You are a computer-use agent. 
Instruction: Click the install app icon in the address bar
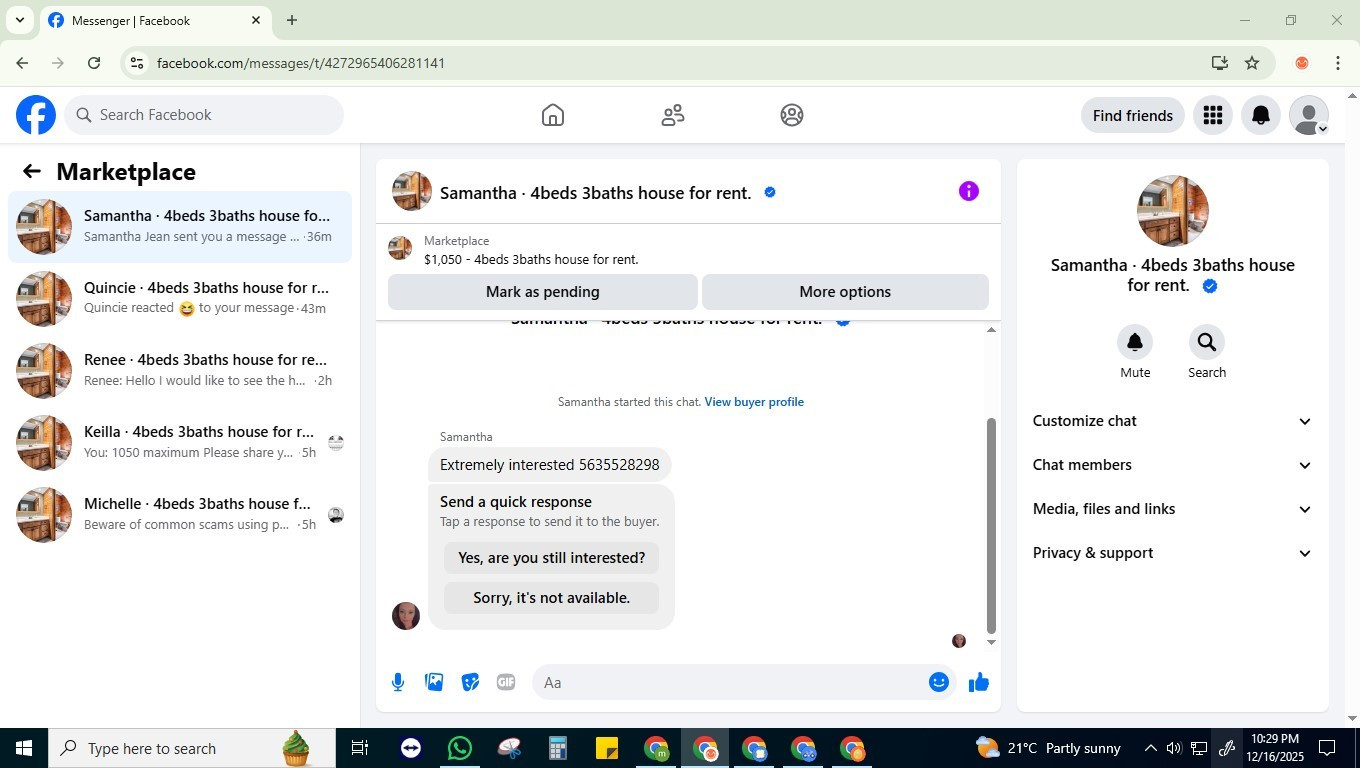pyautogui.click(x=1220, y=63)
